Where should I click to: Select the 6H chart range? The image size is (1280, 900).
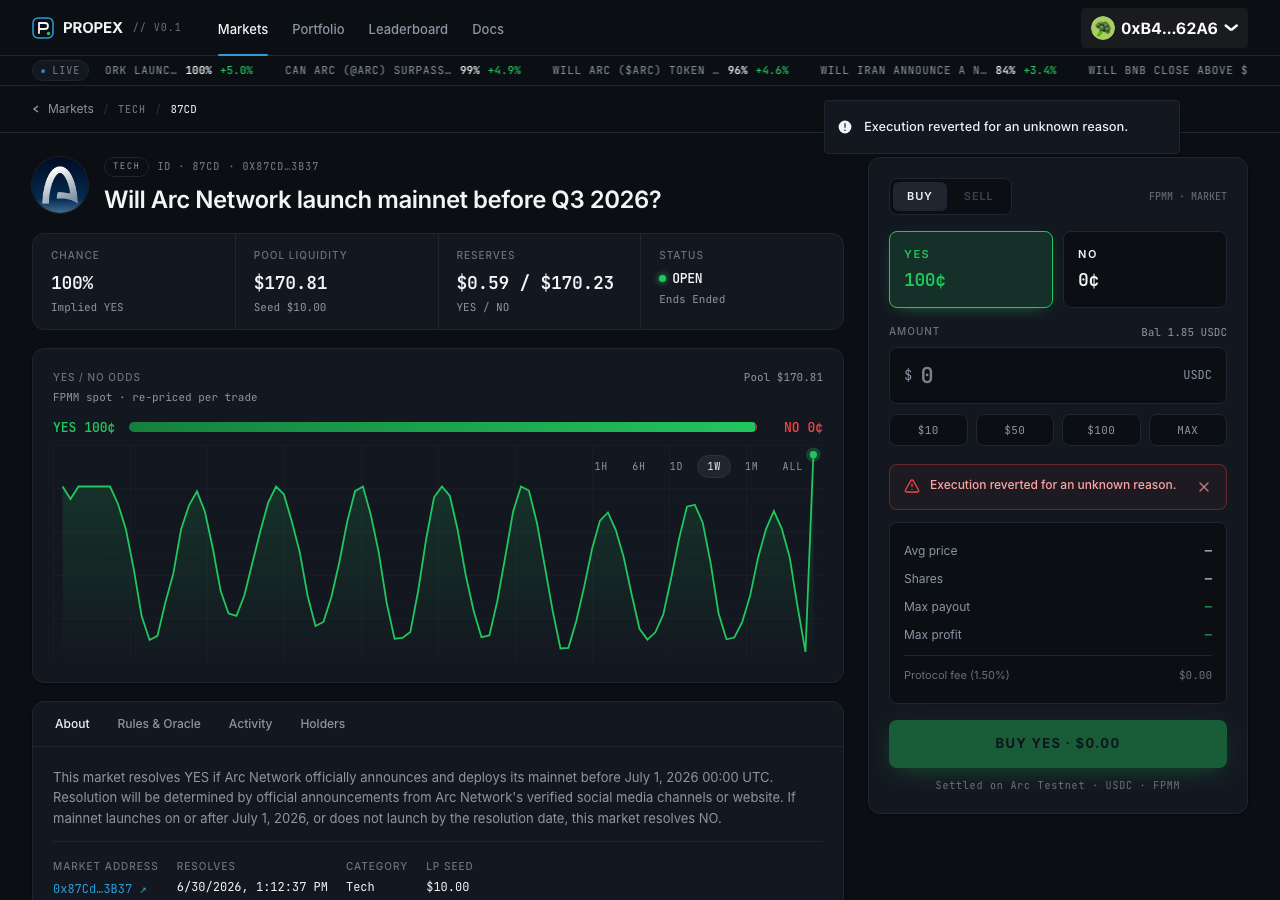point(638,467)
